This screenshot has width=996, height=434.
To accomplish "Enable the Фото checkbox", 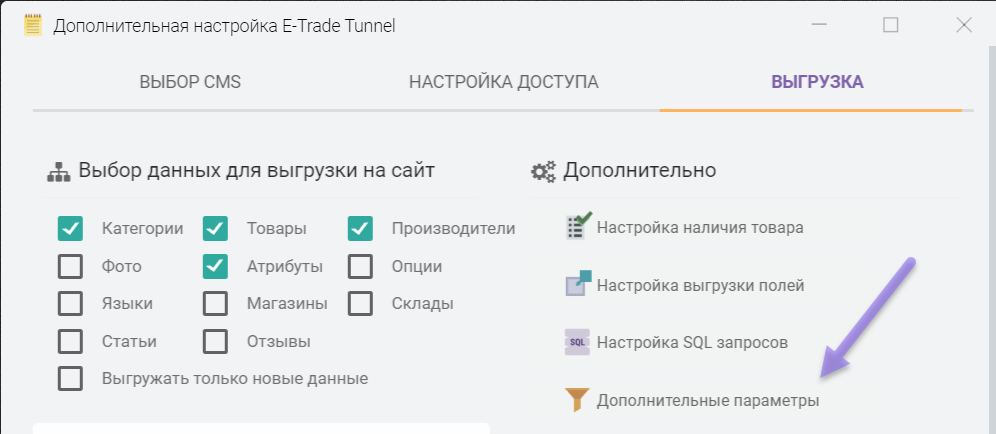I will [70, 266].
